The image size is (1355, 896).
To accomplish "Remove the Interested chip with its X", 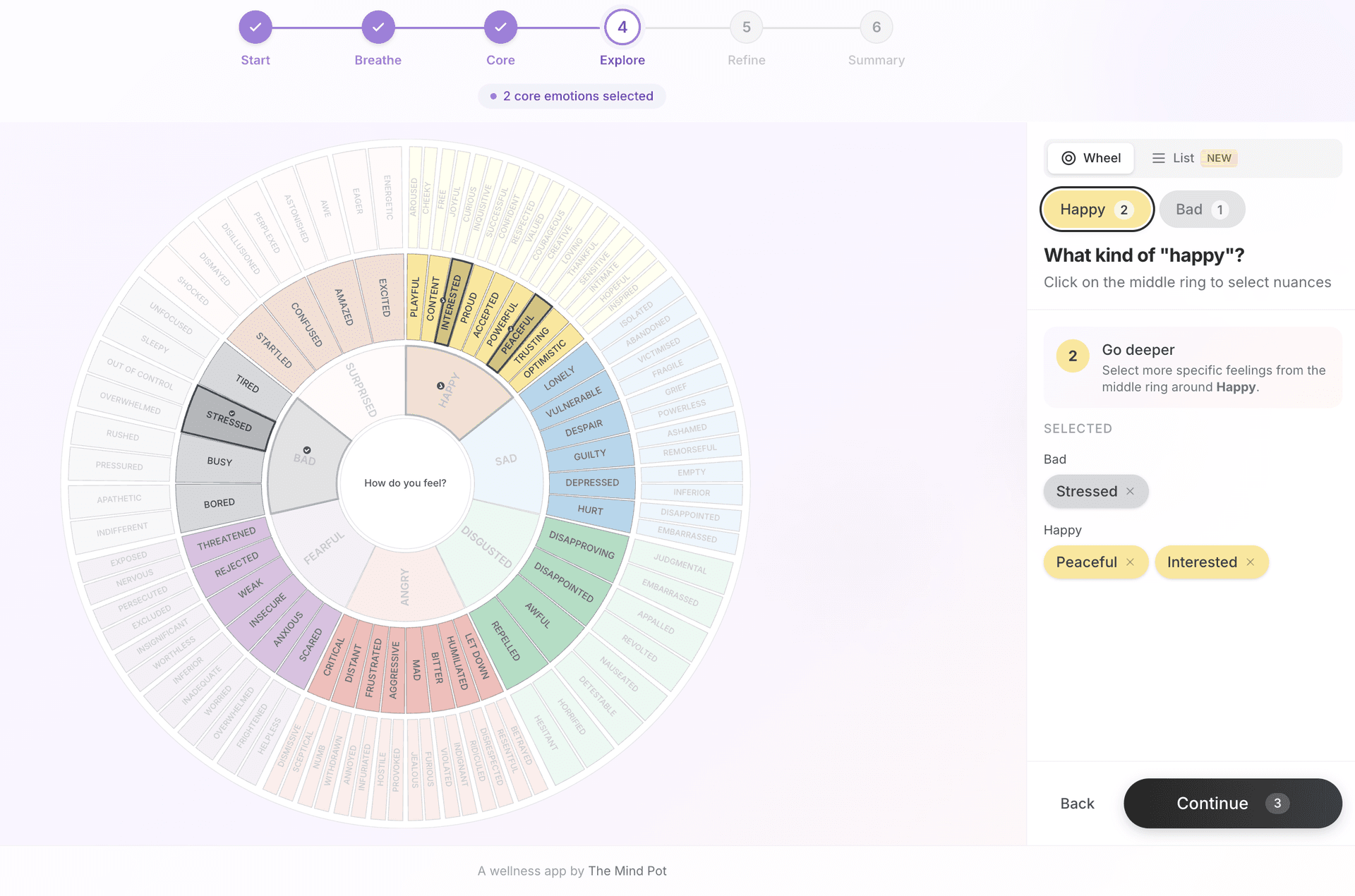I will (1250, 562).
